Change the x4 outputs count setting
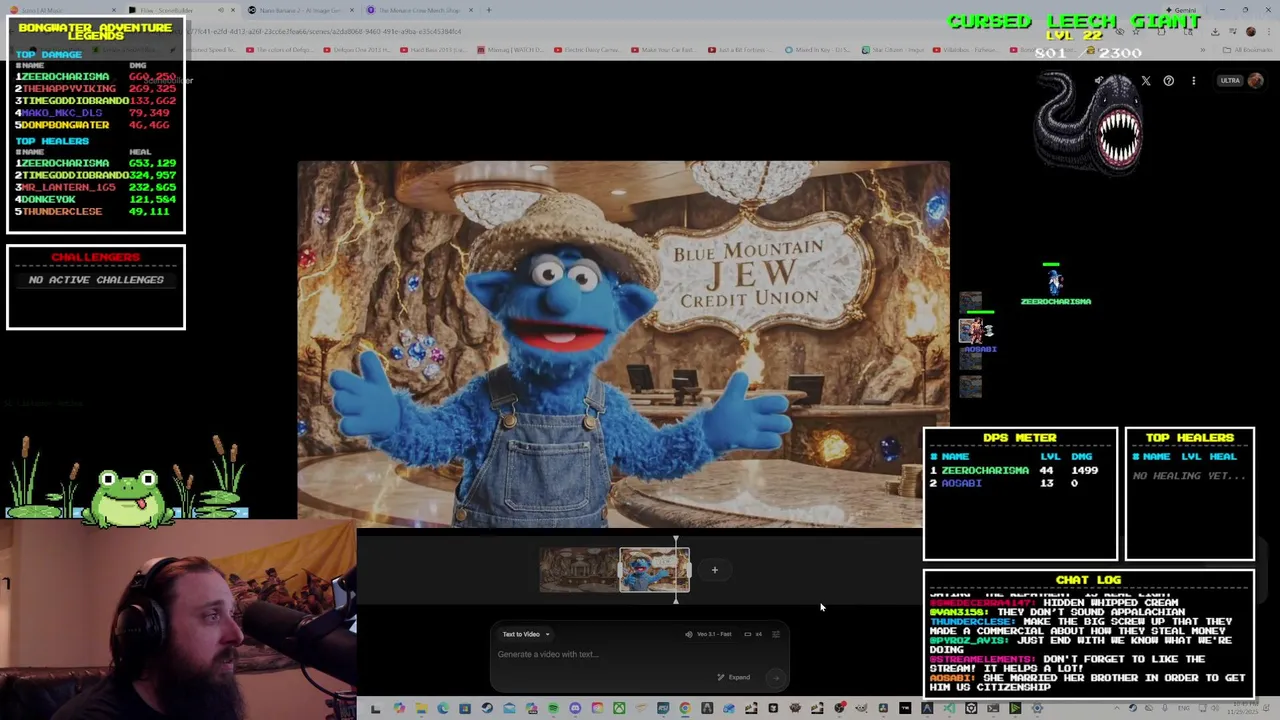This screenshot has width=1280, height=720. (x=754, y=634)
